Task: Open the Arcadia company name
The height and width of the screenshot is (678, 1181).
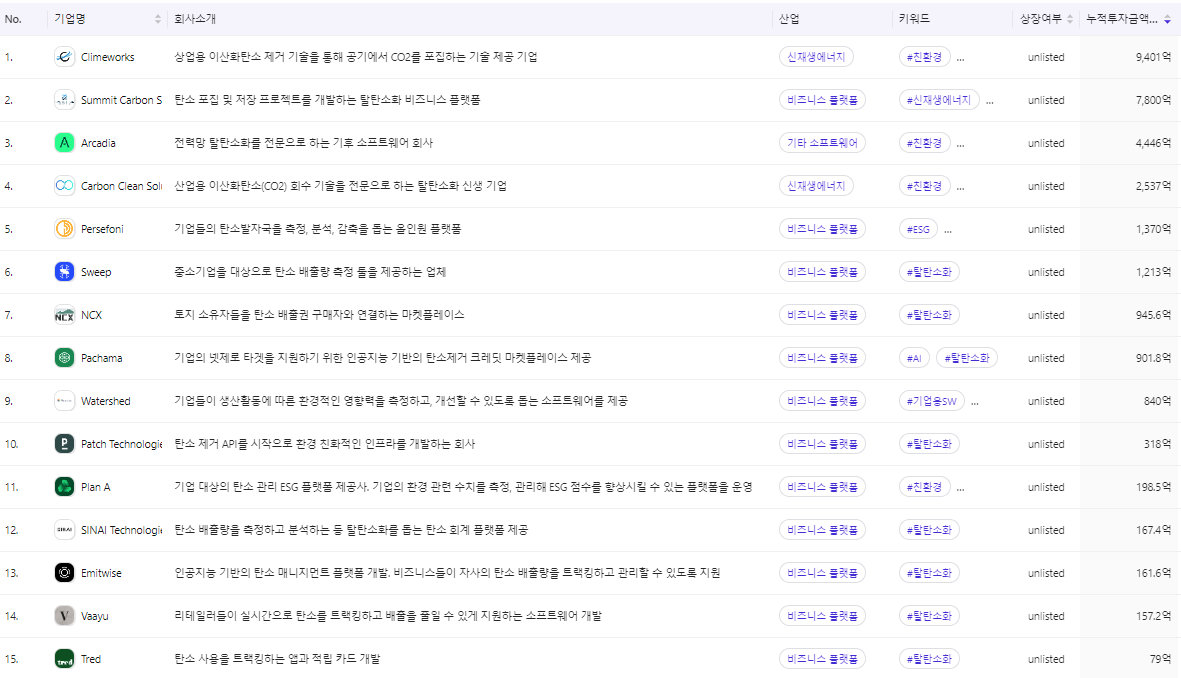Action: [99, 143]
